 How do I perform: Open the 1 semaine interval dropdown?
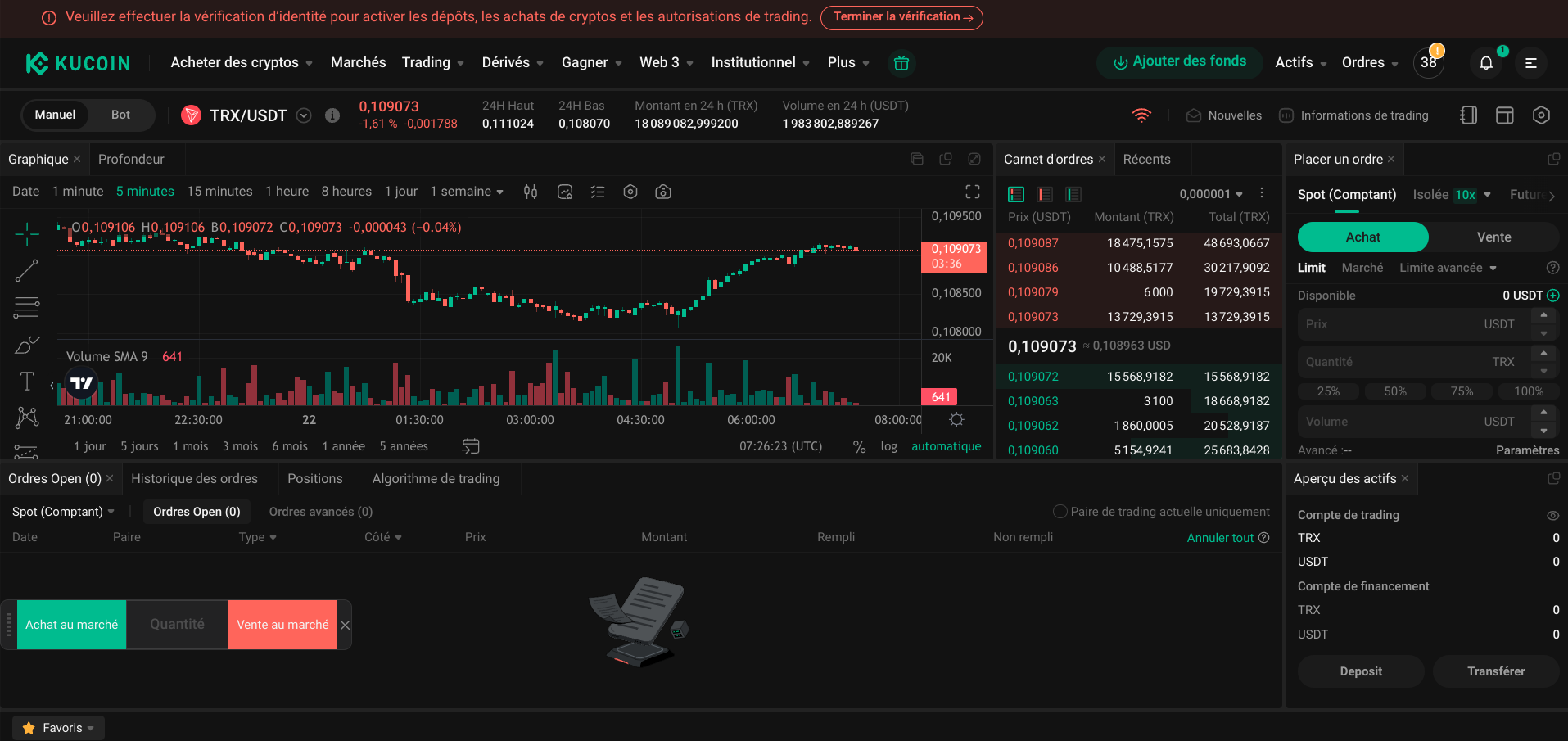pos(467,192)
